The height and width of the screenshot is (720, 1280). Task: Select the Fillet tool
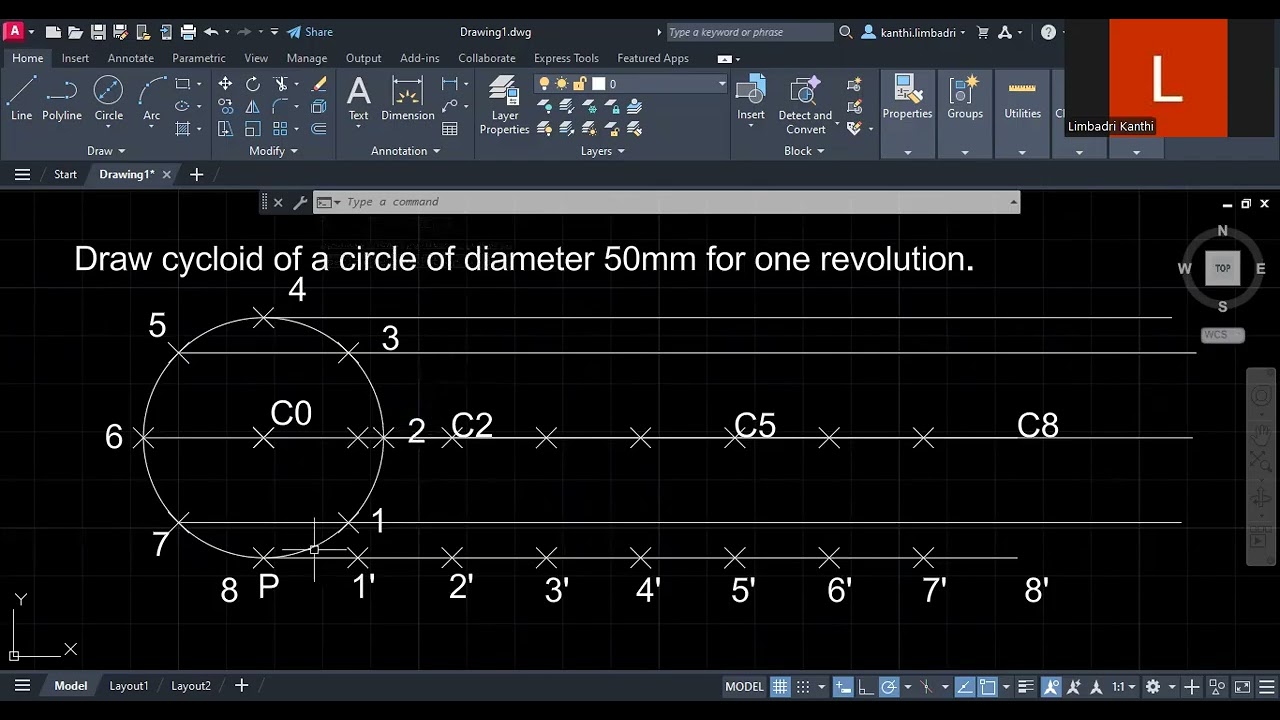[280, 106]
